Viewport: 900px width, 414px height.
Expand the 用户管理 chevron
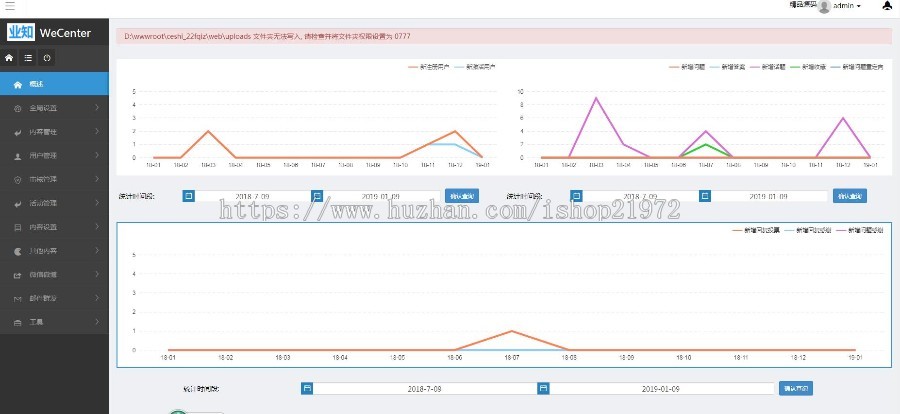pyautogui.click(x=97, y=156)
